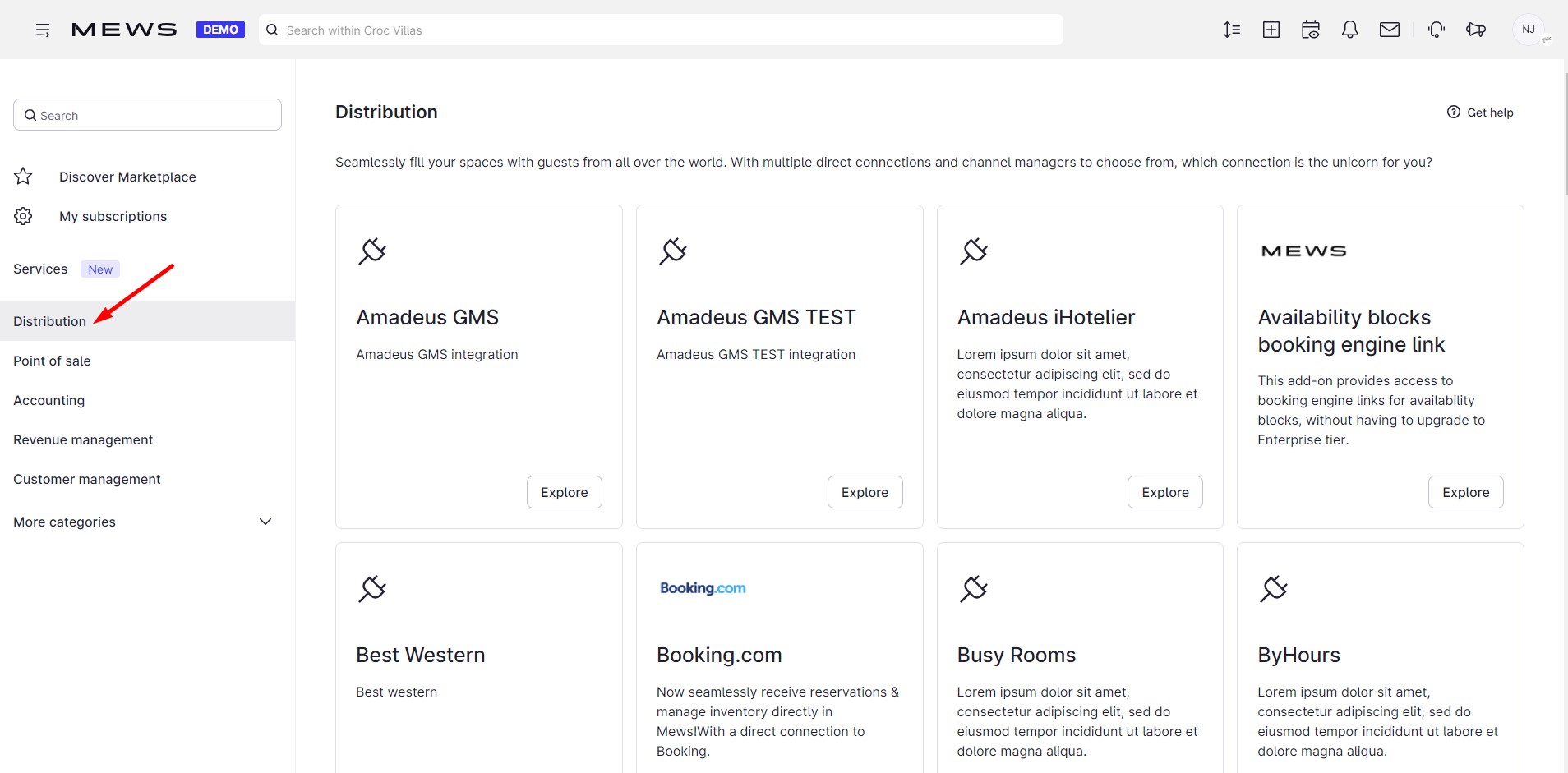Click the 'This add-on provides access' description
The image size is (1568, 773).
point(1372,410)
